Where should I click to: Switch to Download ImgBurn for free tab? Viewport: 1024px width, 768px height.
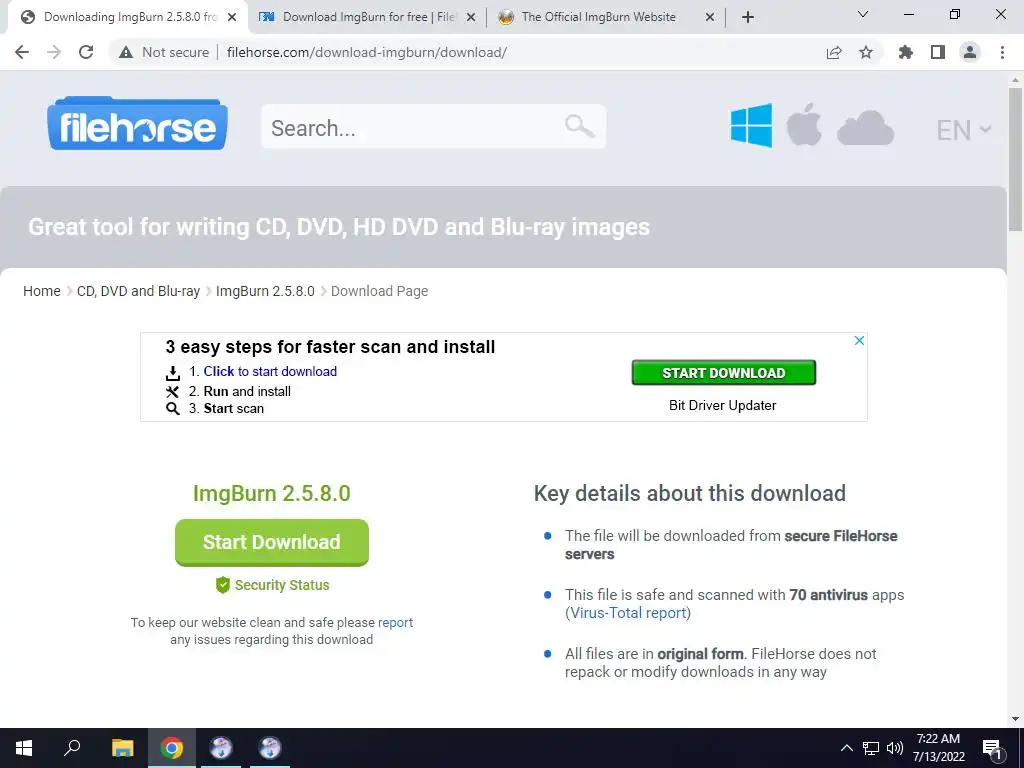tap(368, 17)
